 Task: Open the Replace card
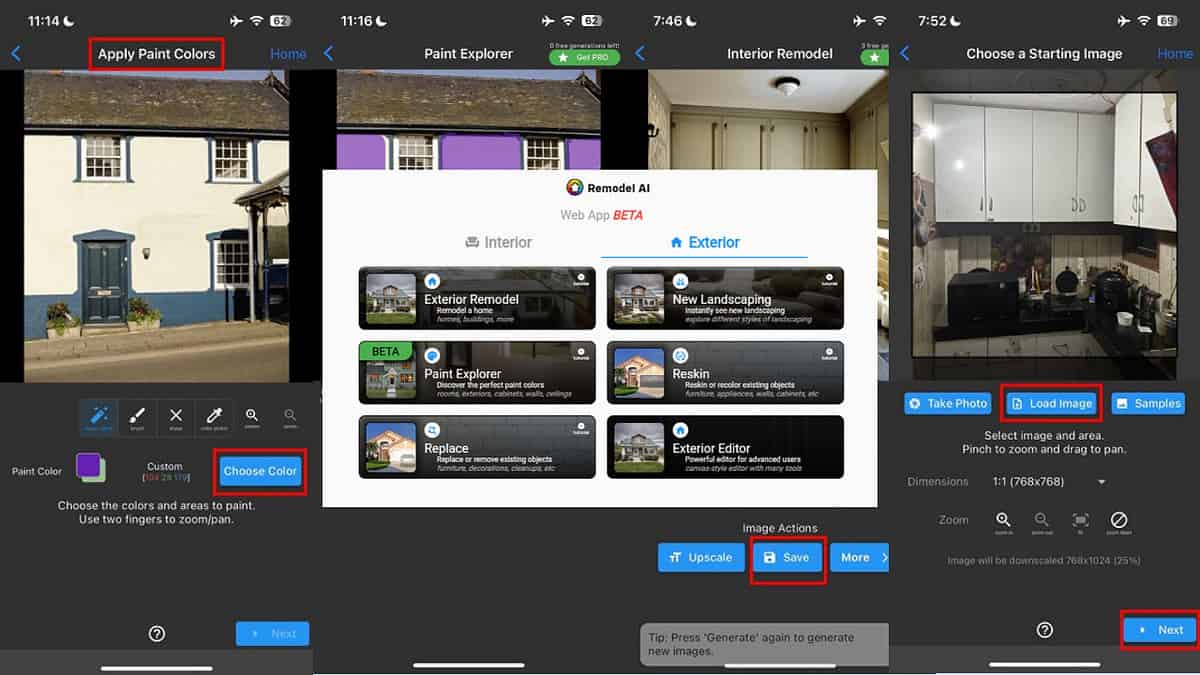click(x=477, y=447)
